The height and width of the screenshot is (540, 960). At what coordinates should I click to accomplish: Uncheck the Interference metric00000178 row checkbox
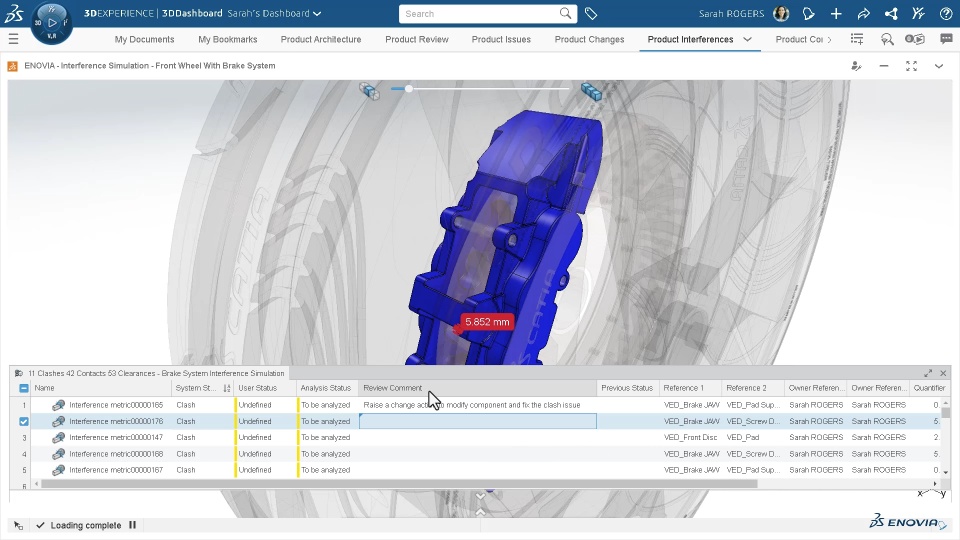(23, 421)
